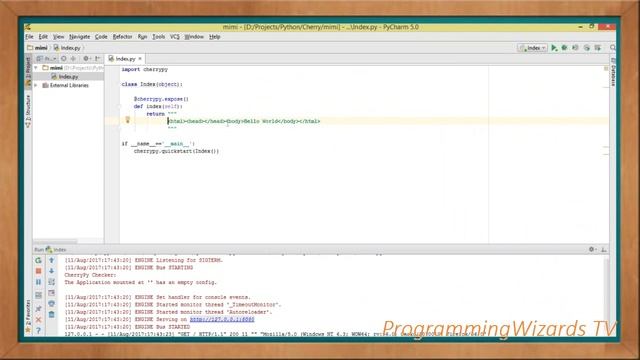This screenshot has width=640, height=360.
Task: Toggle scroll to end in console toolbar
Action: [x=51, y=293]
